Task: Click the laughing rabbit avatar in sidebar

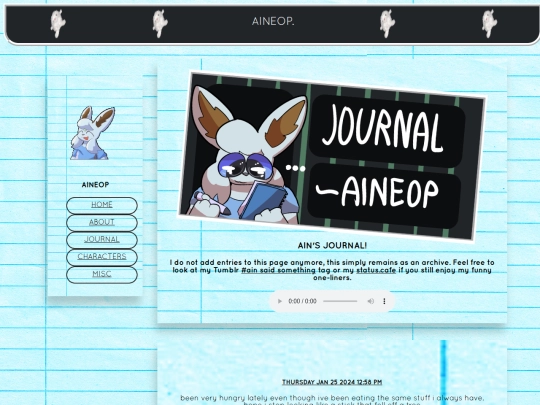Action: pyautogui.click(x=93, y=133)
